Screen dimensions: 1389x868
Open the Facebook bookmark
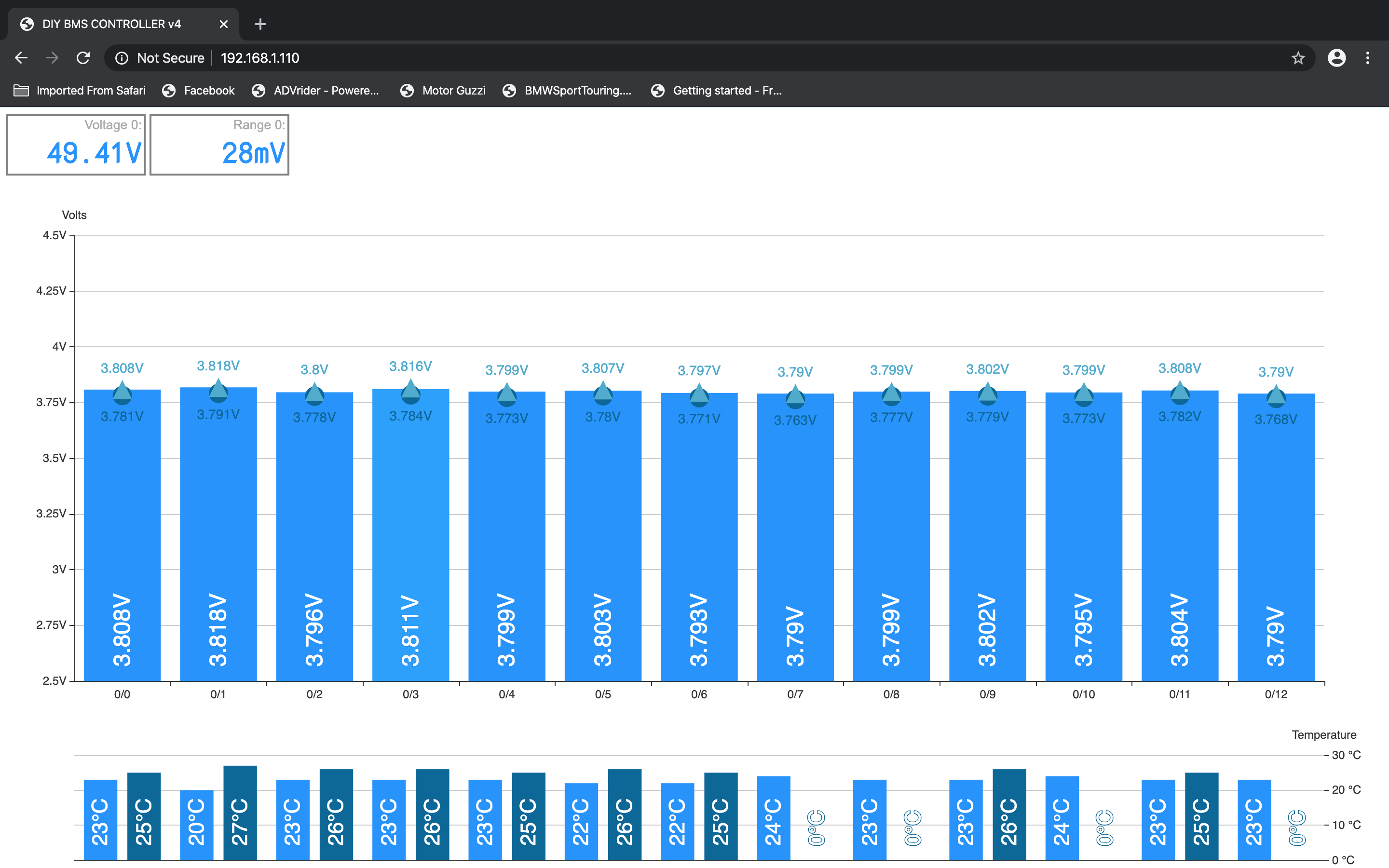pos(198,91)
